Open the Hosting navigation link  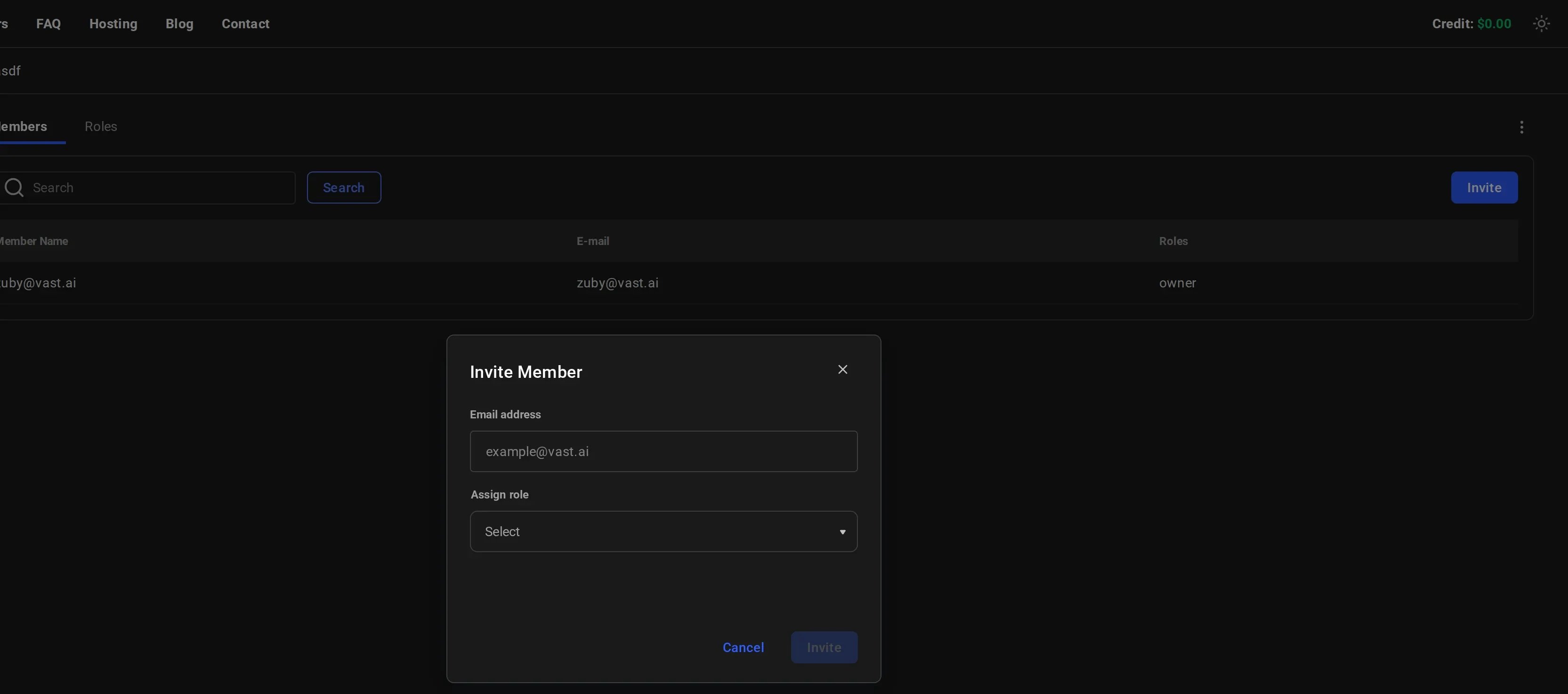pyautogui.click(x=113, y=24)
